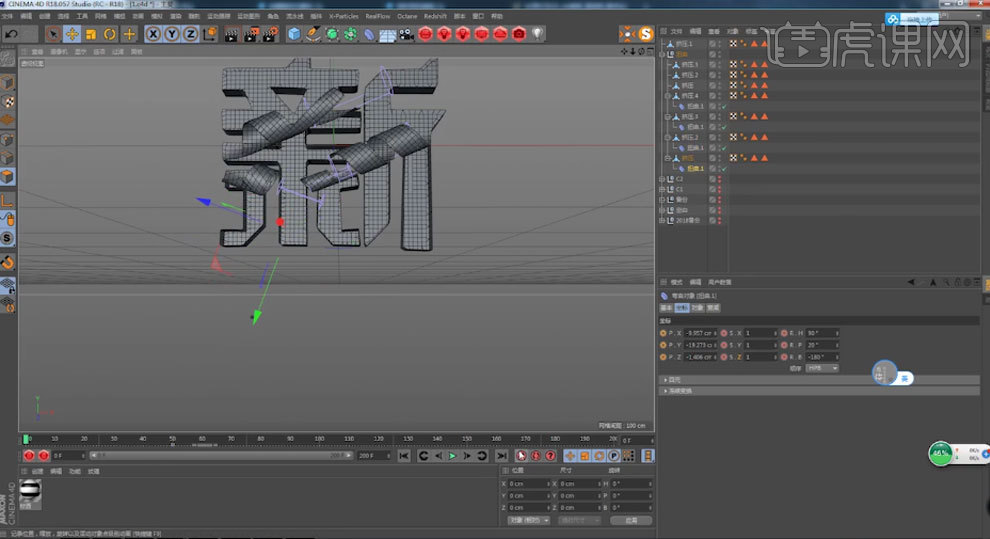Viewport: 990px width, 539px height.
Task: Open the Coordinate System toggle icon
Action: tap(210, 34)
